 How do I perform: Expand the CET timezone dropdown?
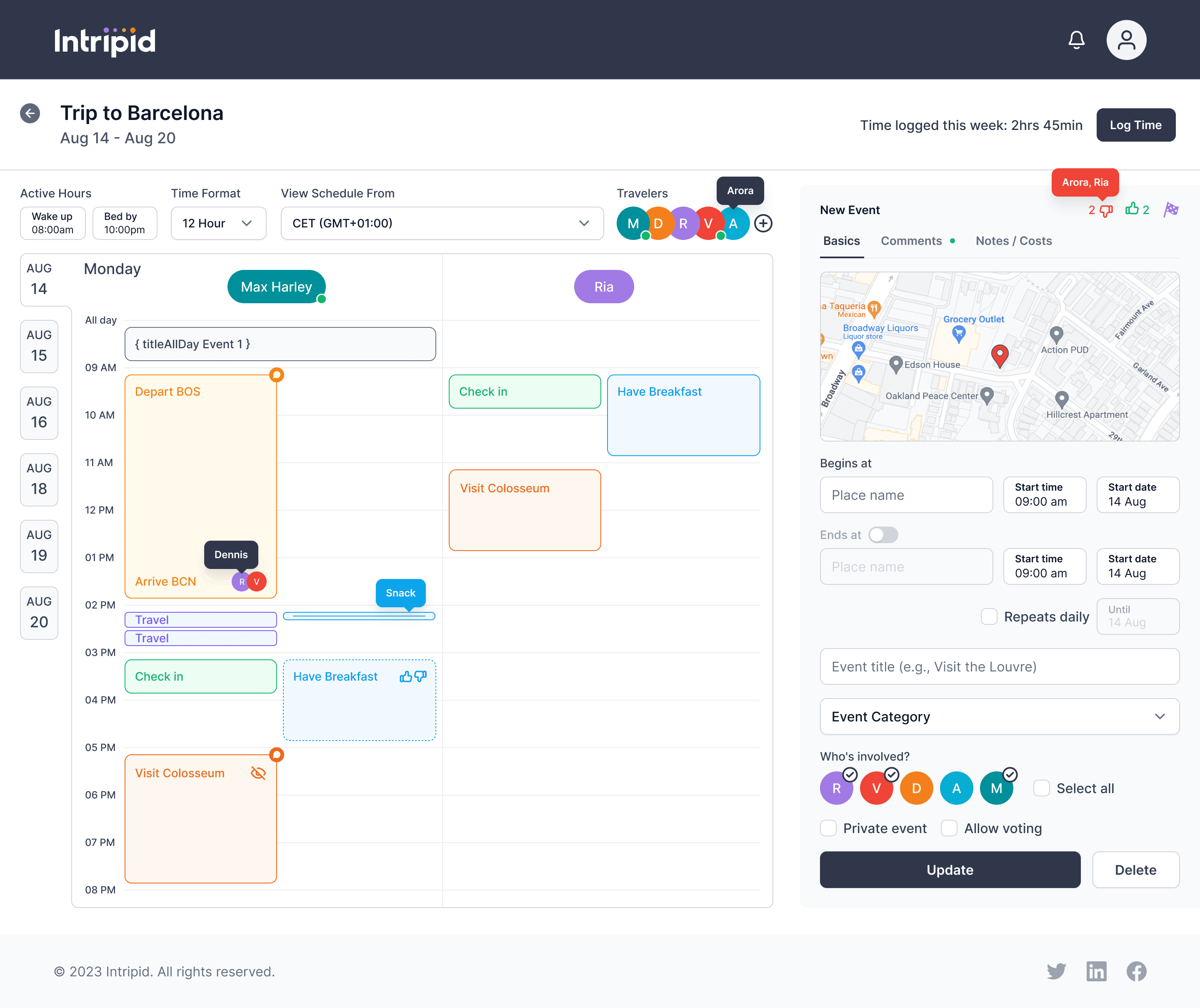coord(441,223)
